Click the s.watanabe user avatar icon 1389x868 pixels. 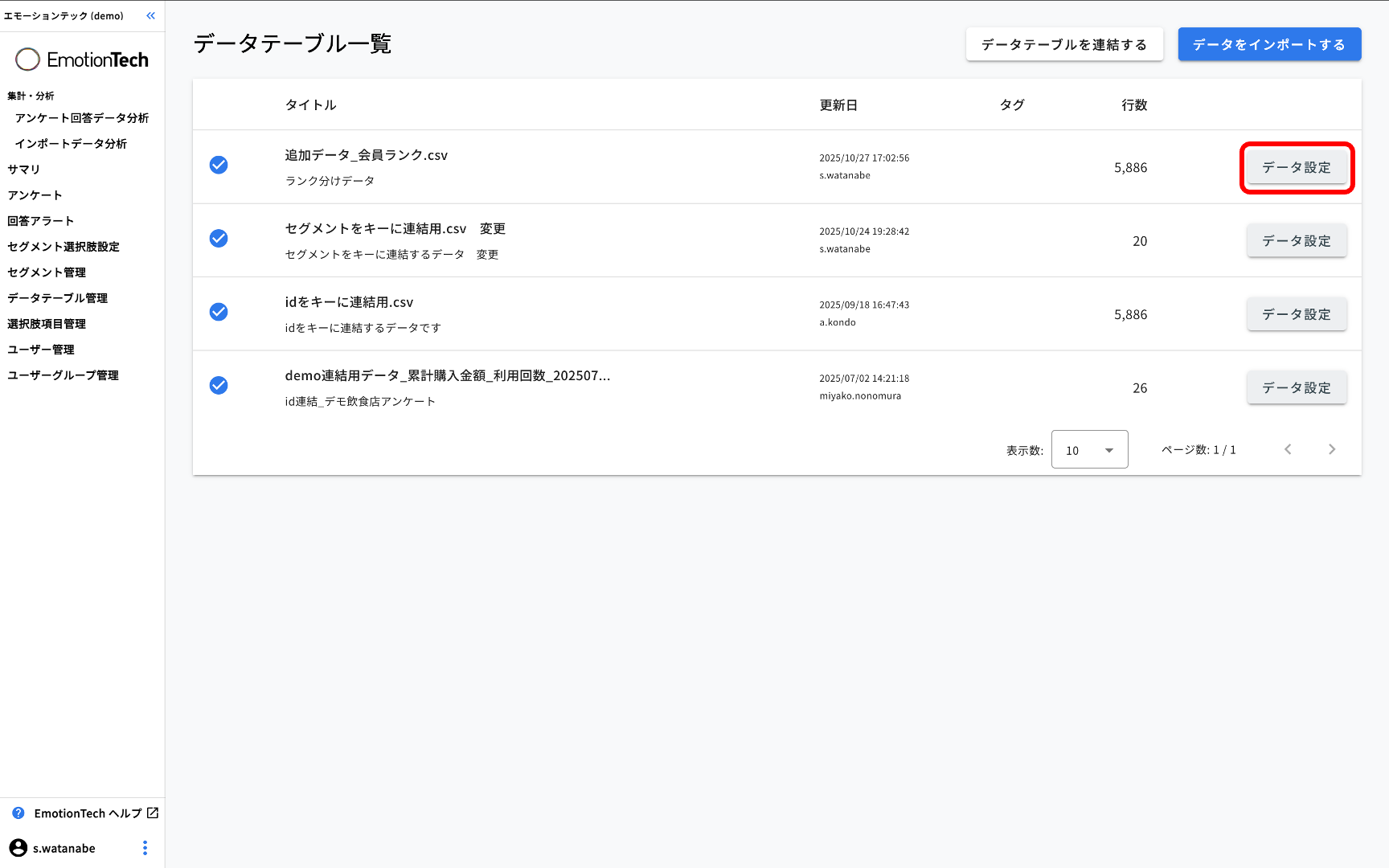[x=18, y=848]
